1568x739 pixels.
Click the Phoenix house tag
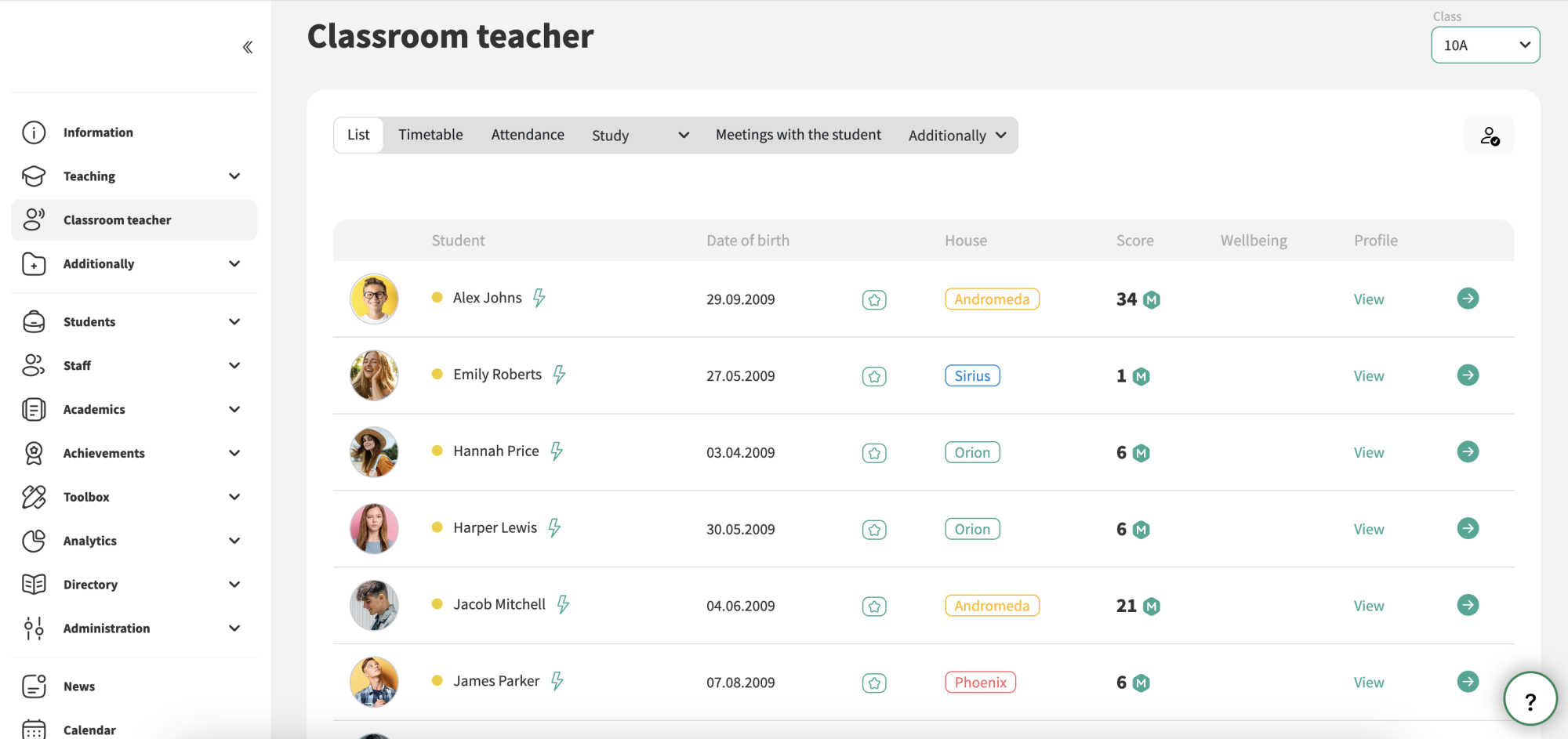click(980, 683)
